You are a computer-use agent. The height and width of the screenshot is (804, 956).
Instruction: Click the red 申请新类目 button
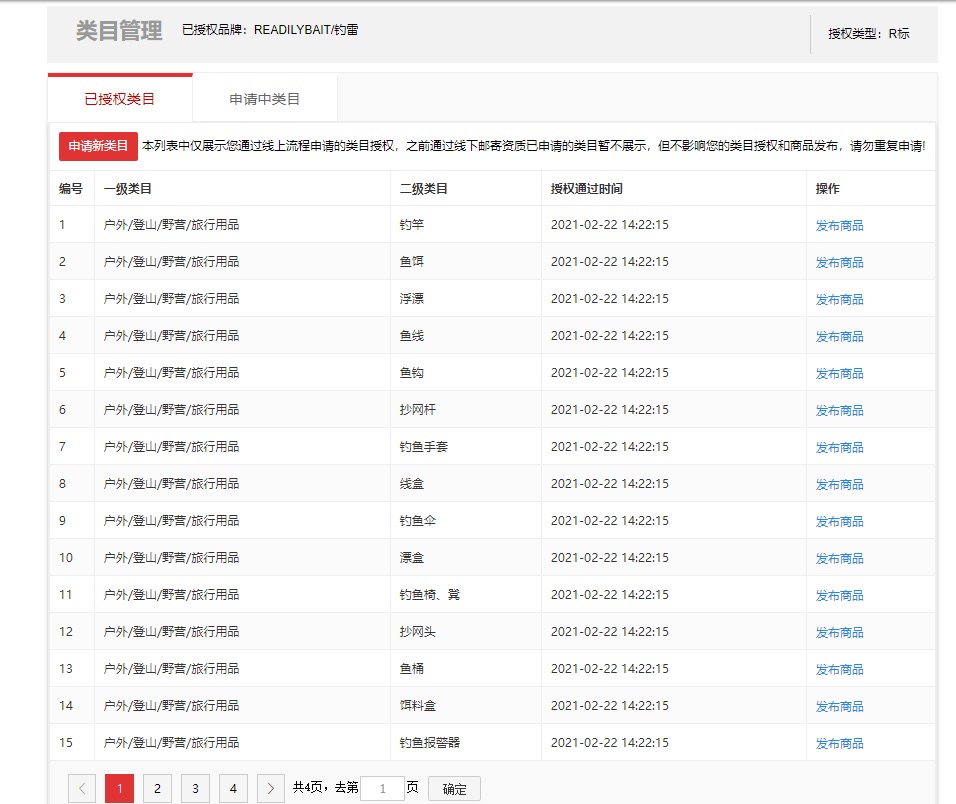point(98,146)
